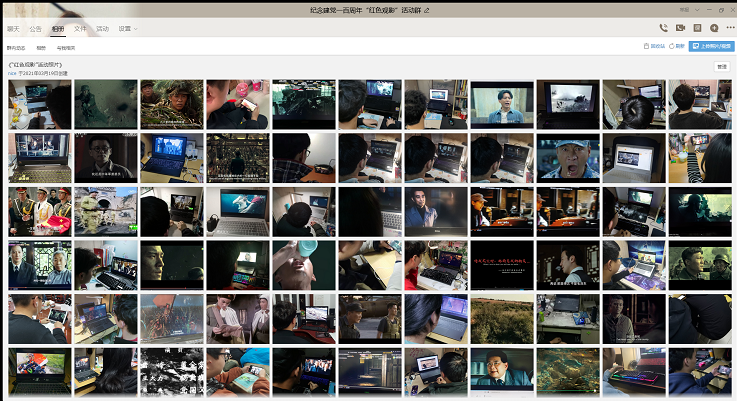737x401 pixels.
Task: Click the 上传照片/视频 upload button
Action: pos(711,46)
